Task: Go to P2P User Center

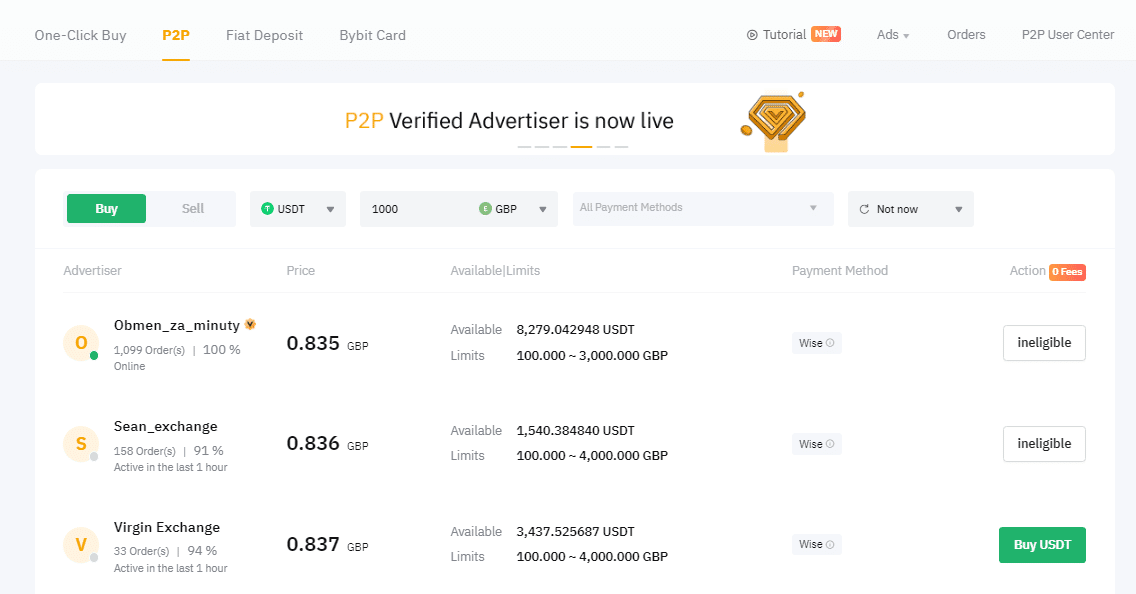Action: pyautogui.click(x=1068, y=34)
